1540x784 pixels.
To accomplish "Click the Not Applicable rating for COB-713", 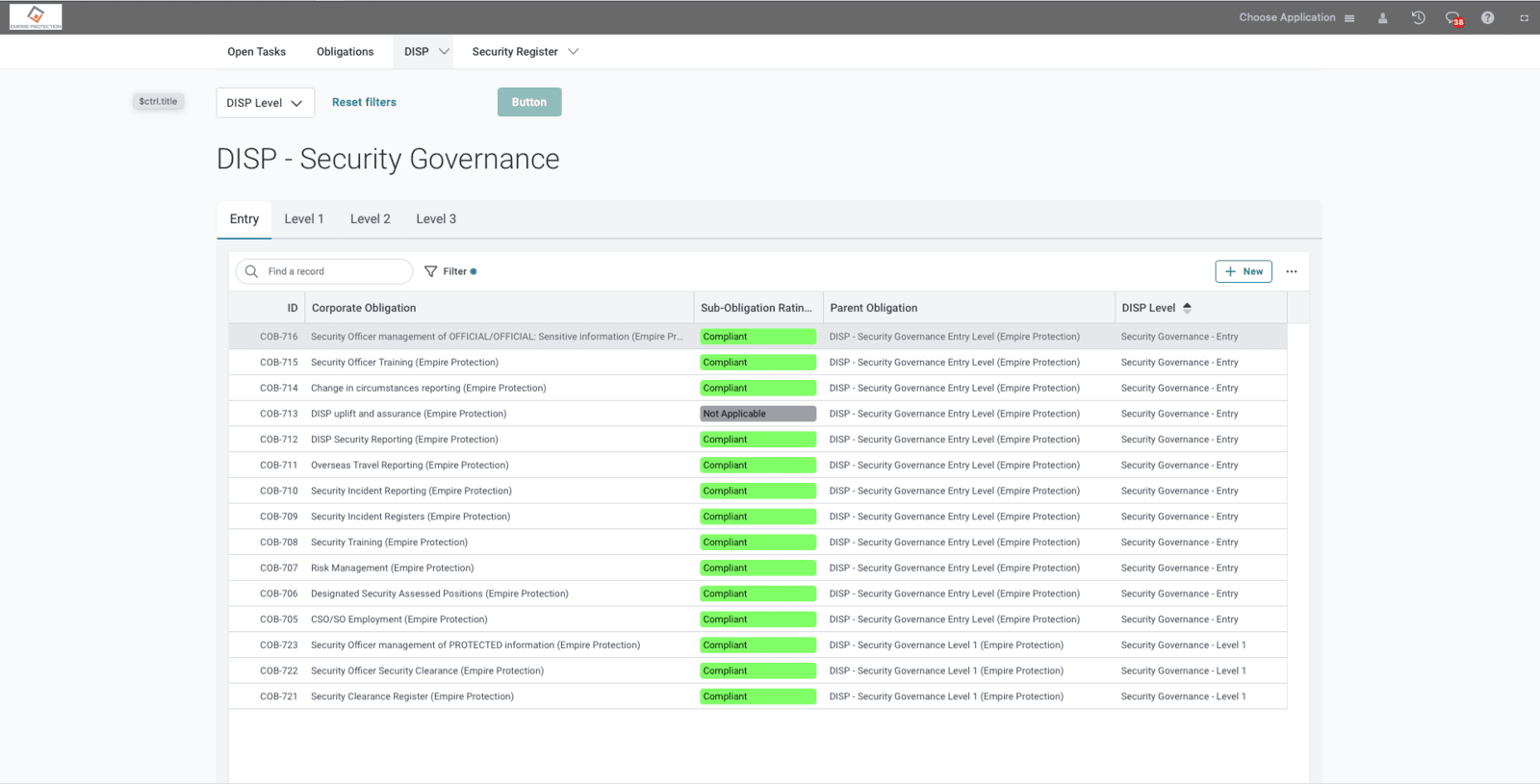I will click(757, 414).
